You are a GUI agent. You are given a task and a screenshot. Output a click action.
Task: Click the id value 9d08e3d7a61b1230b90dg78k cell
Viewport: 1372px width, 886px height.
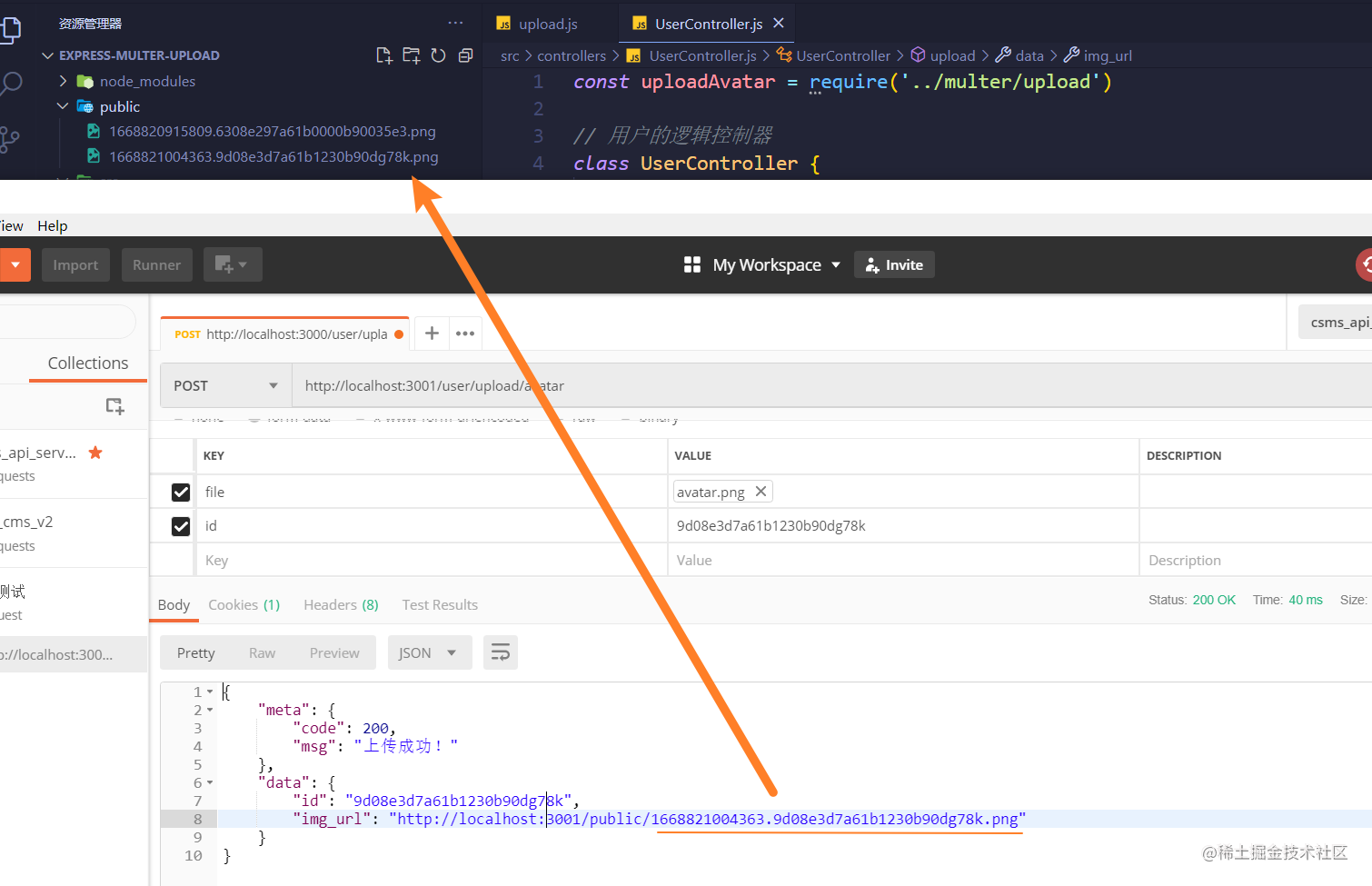point(903,526)
